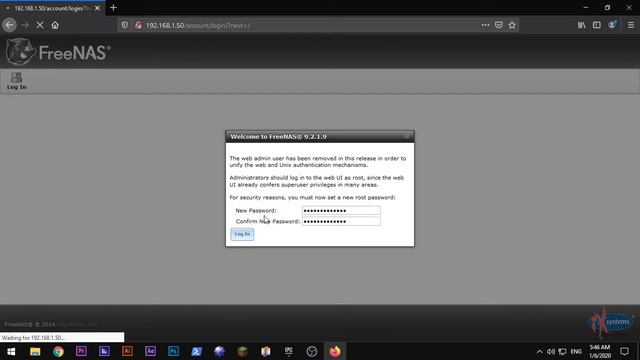
Task: Select the 192.168.1.50 login tab
Action: [x=52, y=8]
